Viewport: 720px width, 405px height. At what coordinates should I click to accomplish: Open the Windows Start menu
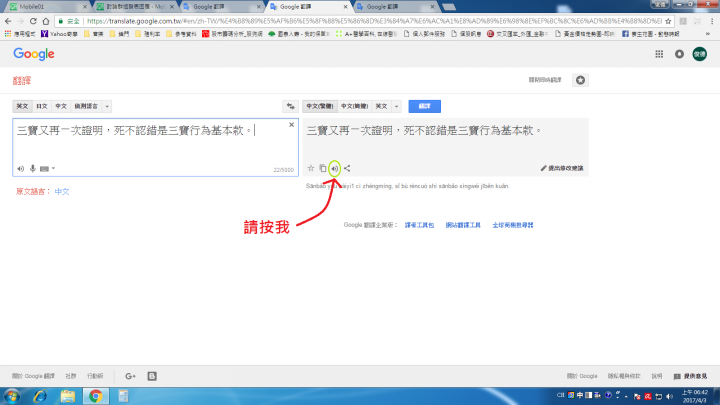click(x=11, y=396)
